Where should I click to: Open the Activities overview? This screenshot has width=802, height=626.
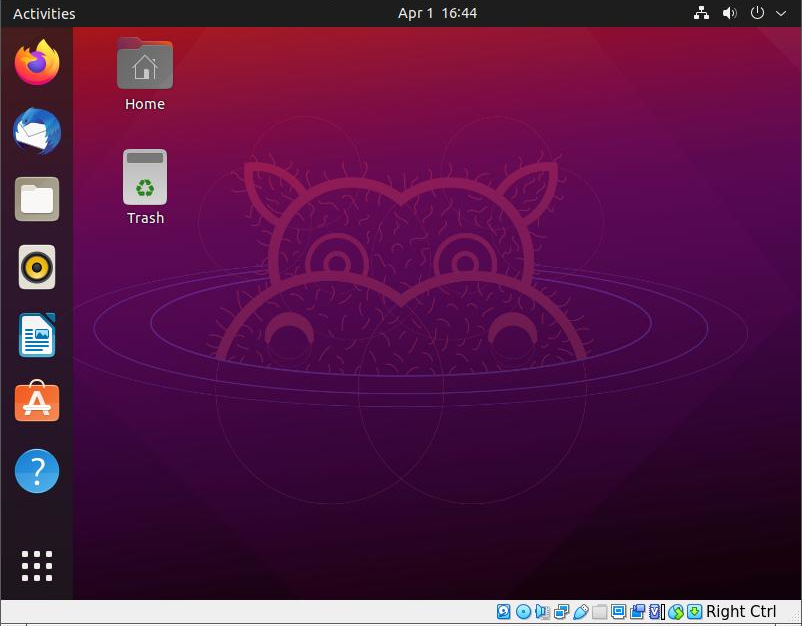44,13
